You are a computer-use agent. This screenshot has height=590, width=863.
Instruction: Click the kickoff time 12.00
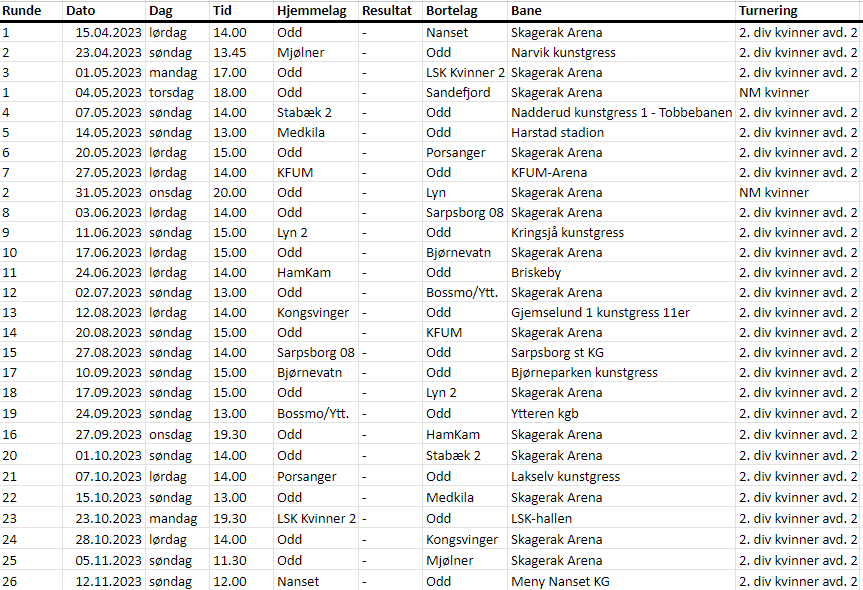230,582
